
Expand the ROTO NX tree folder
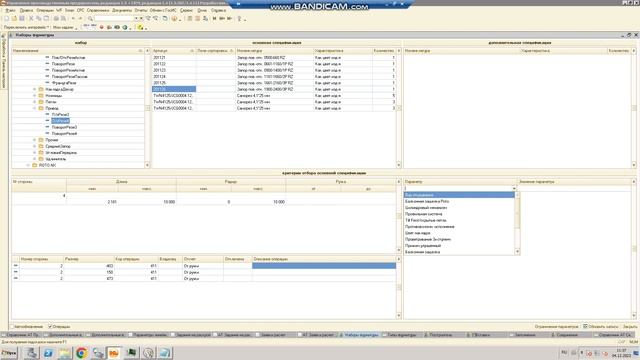[28, 165]
